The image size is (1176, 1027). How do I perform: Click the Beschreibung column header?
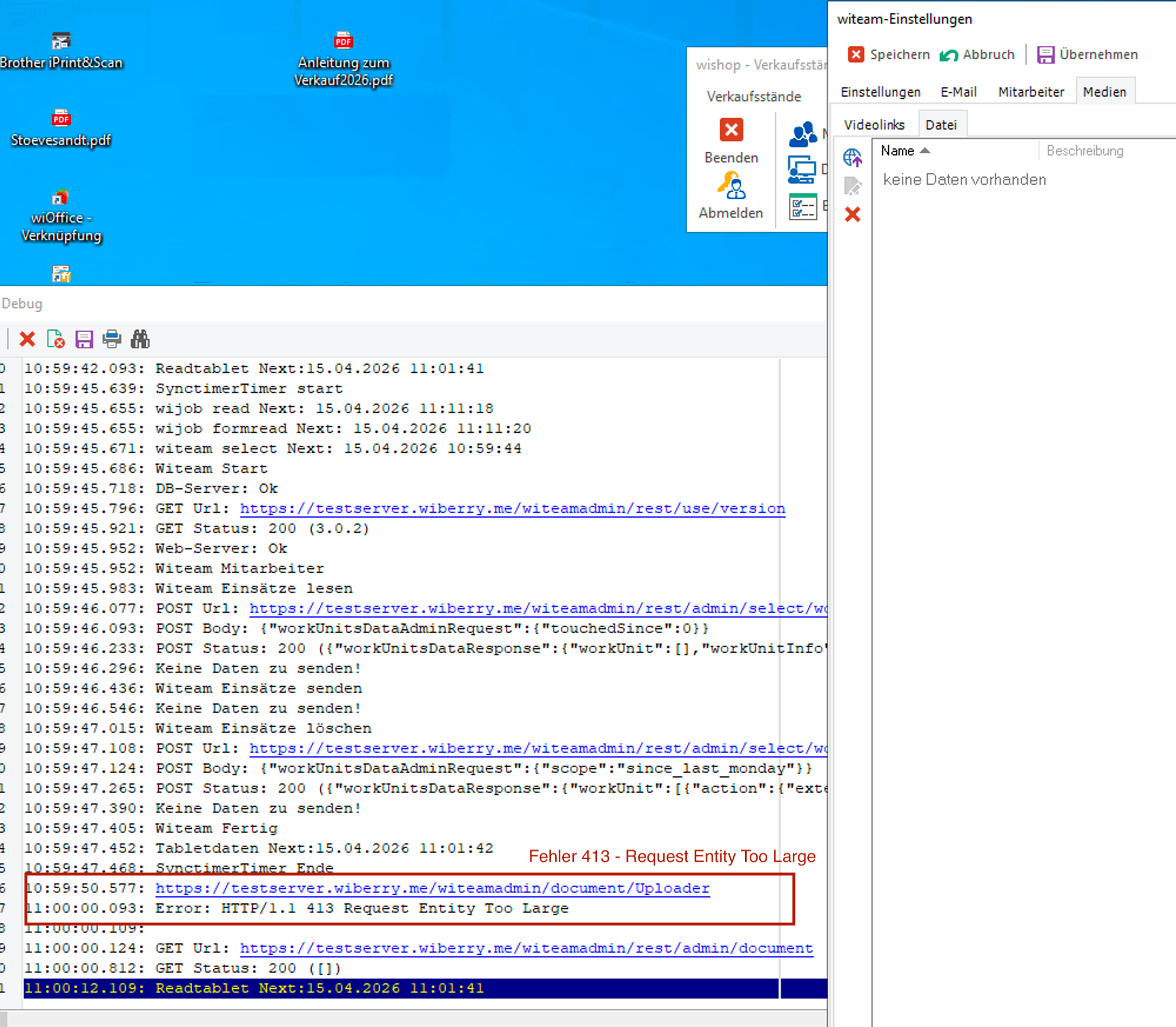(x=1084, y=151)
